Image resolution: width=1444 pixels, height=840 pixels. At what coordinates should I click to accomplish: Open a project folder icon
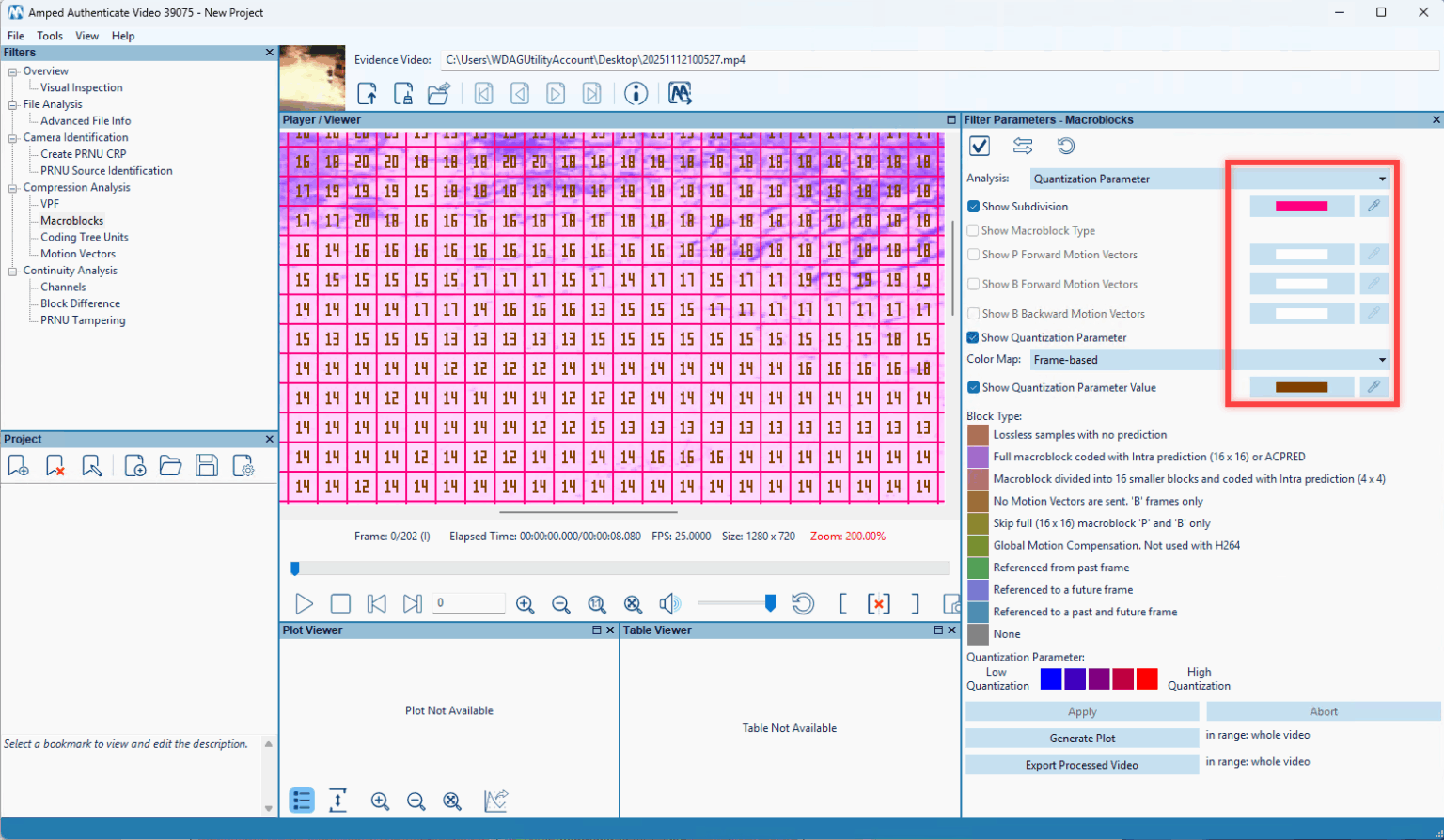coord(170,466)
